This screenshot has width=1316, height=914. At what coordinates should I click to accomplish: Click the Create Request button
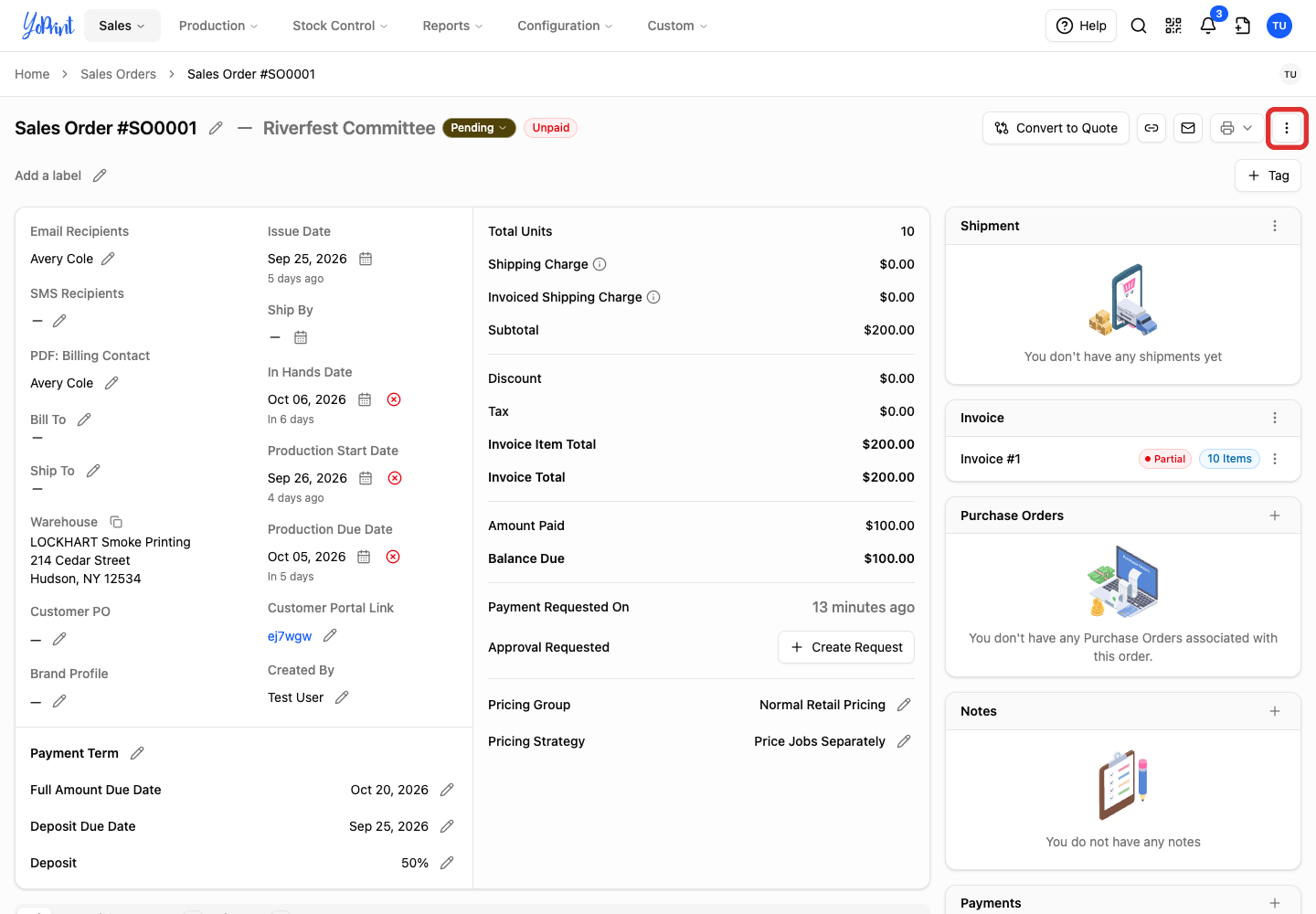pyautogui.click(x=846, y=647)
